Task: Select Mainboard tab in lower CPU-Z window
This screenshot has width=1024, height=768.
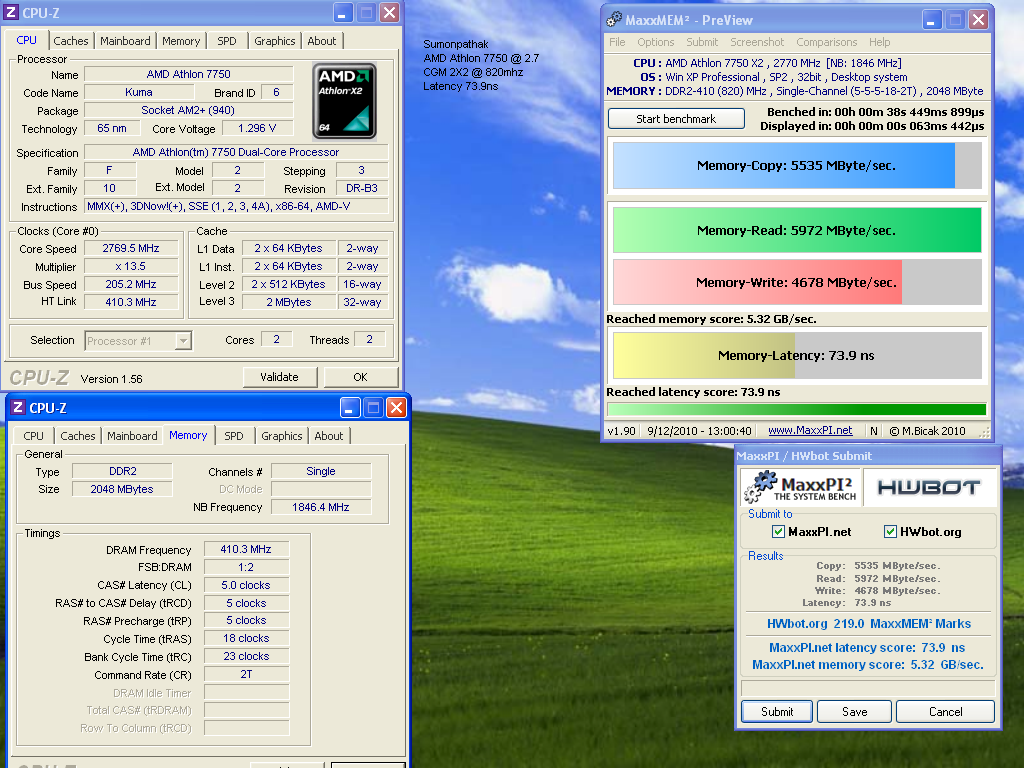Action: tap(133, 436)
